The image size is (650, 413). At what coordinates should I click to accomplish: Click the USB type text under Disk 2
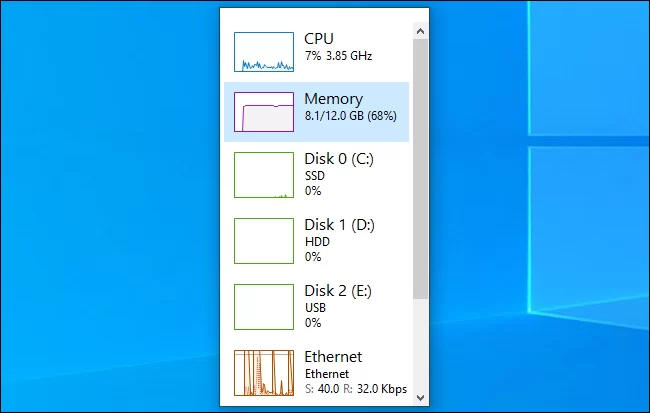tap(315, 307)
